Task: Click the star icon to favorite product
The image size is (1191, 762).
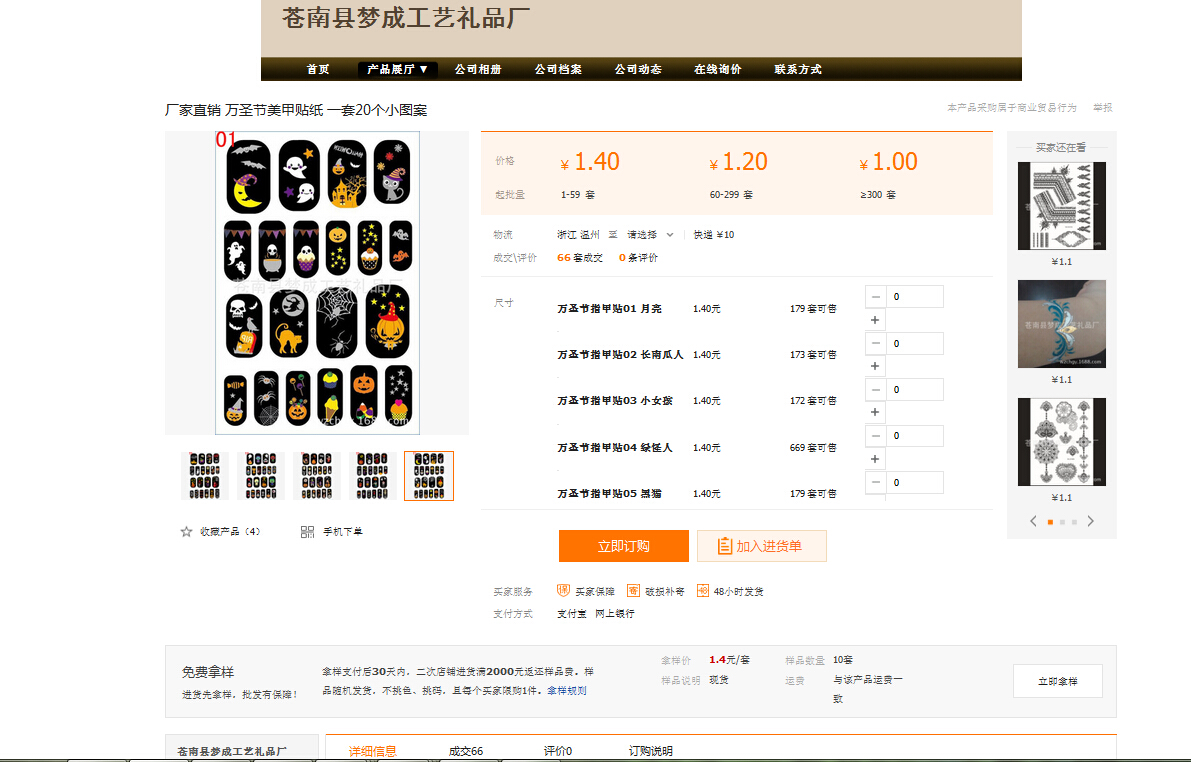Action: pos(186,532)
